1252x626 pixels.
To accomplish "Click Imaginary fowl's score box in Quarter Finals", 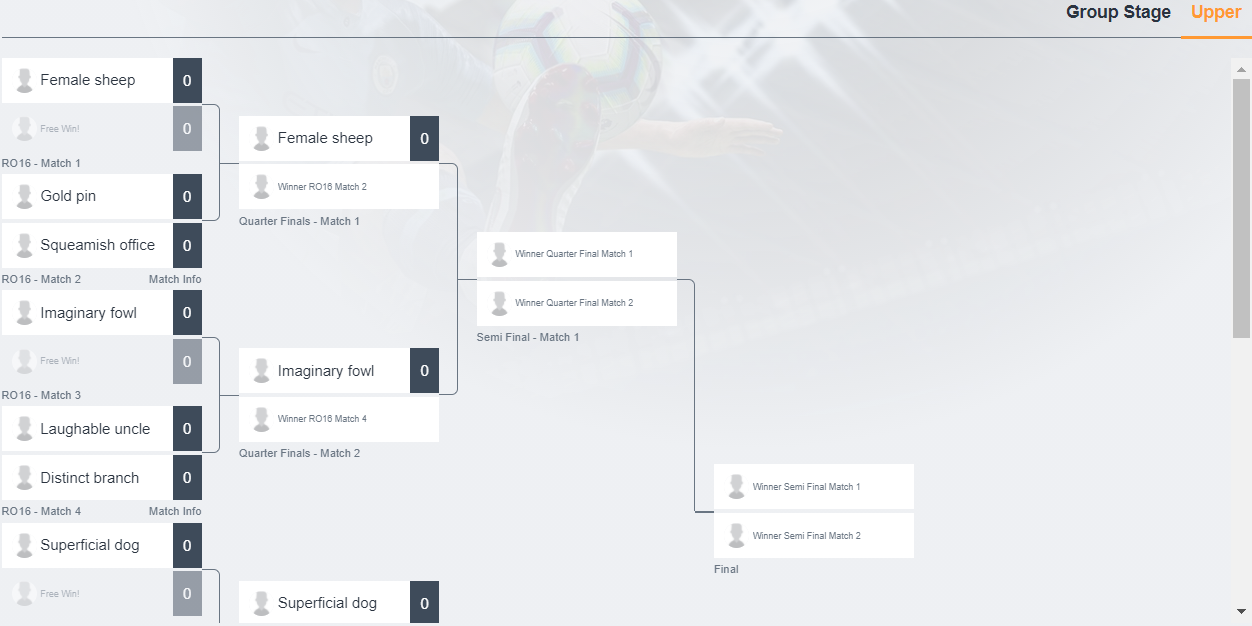I will point(424,371).
